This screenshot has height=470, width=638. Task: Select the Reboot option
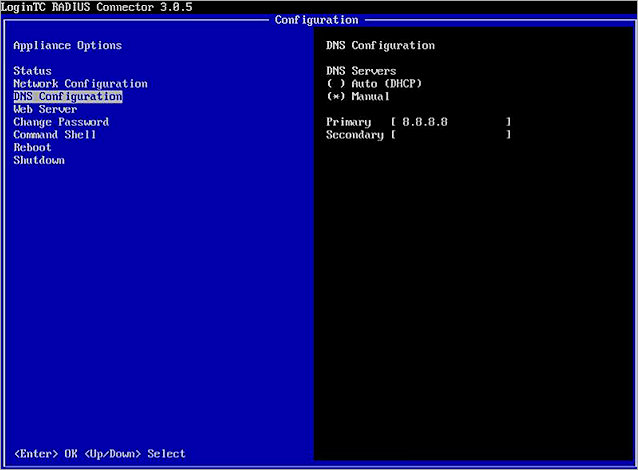point(33,147)
